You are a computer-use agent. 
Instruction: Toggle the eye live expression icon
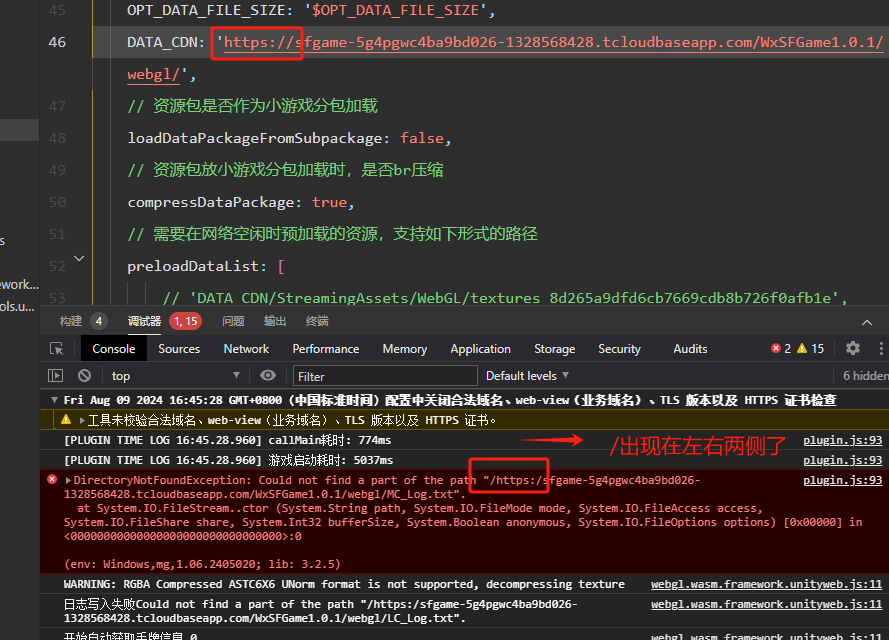[x=268, y=375]
